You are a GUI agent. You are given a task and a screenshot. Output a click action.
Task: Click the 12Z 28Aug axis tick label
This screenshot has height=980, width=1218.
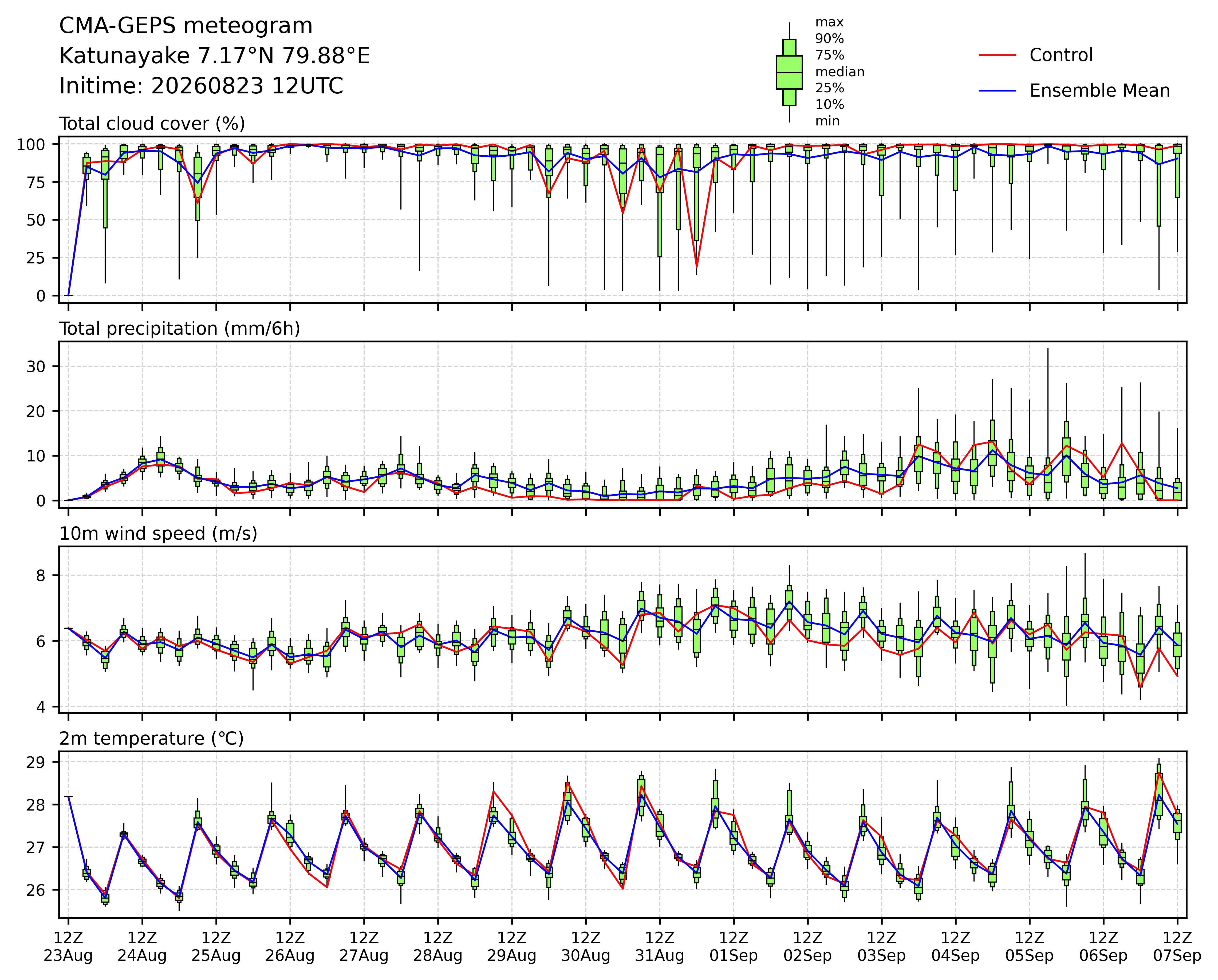(438, 947)
